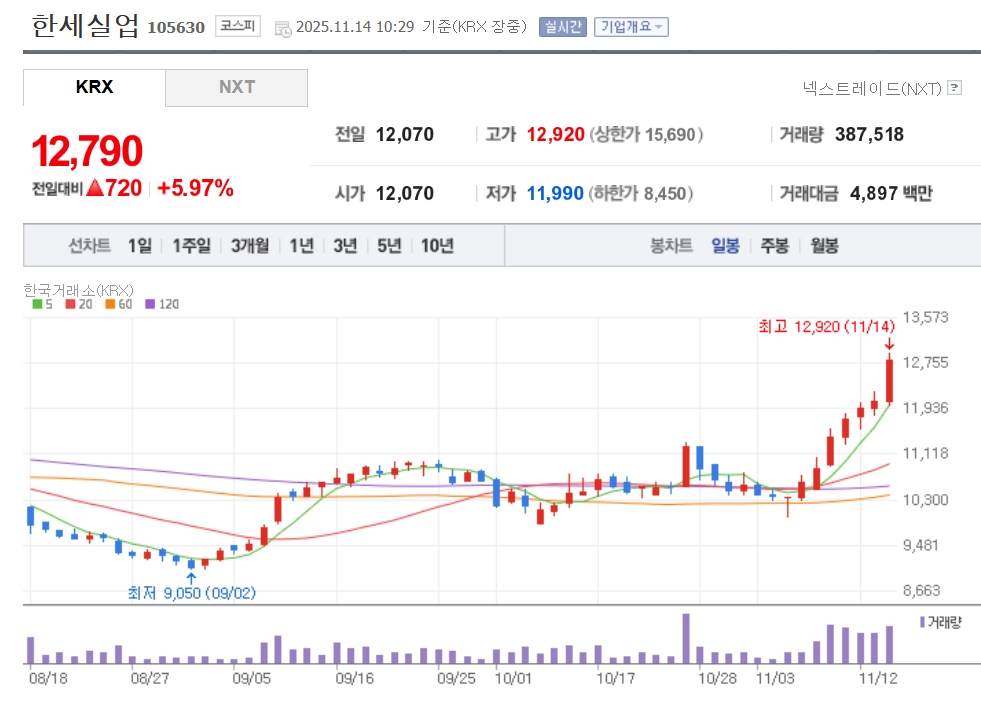Image resolution: width=981 pixels, height=709 pixels.
Task: Switch to the NXT tab
Action: [x=236, y=87]
